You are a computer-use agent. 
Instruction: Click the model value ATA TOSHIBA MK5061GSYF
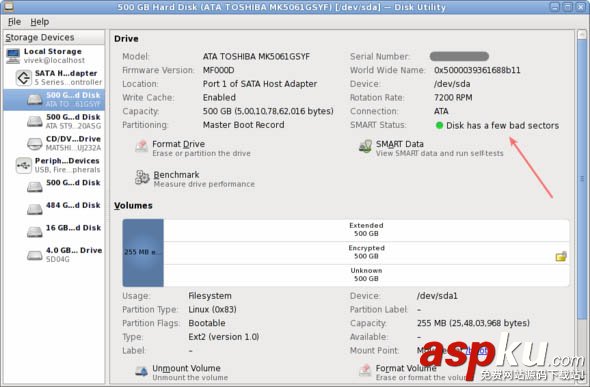coord(256,56)
